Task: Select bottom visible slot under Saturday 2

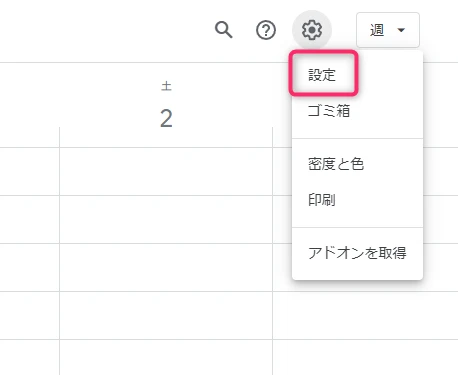Action: click(x=166, y=357)
